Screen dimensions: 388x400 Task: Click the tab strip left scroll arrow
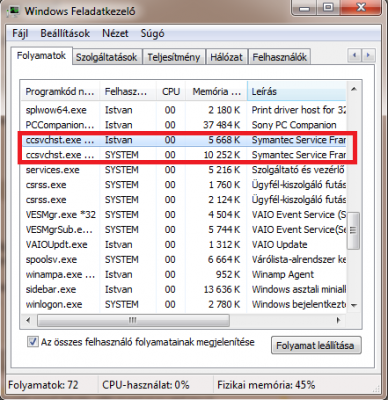(x=355, y=55)
